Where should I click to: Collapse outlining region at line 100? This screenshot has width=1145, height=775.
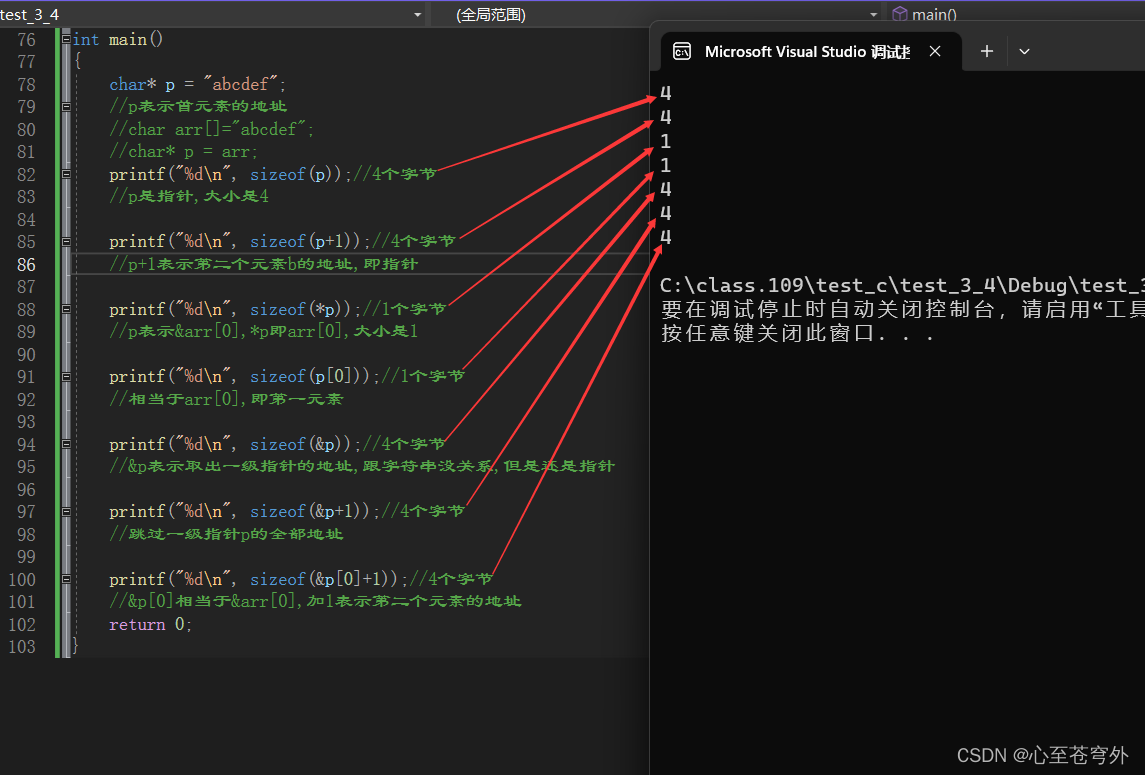pyautogui.click(x=66, y=579)
